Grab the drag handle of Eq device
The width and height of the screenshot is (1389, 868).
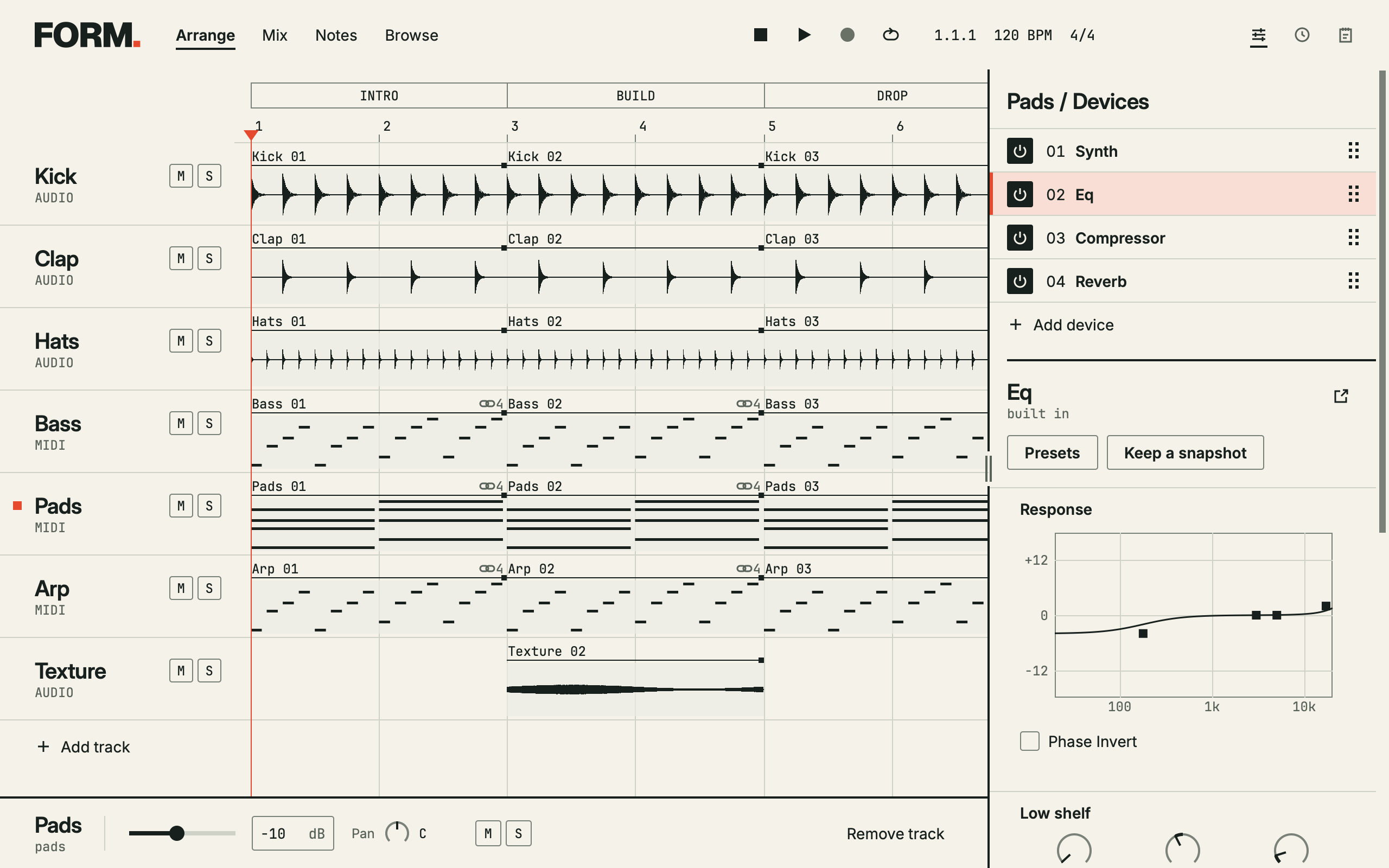point(1353,195)
